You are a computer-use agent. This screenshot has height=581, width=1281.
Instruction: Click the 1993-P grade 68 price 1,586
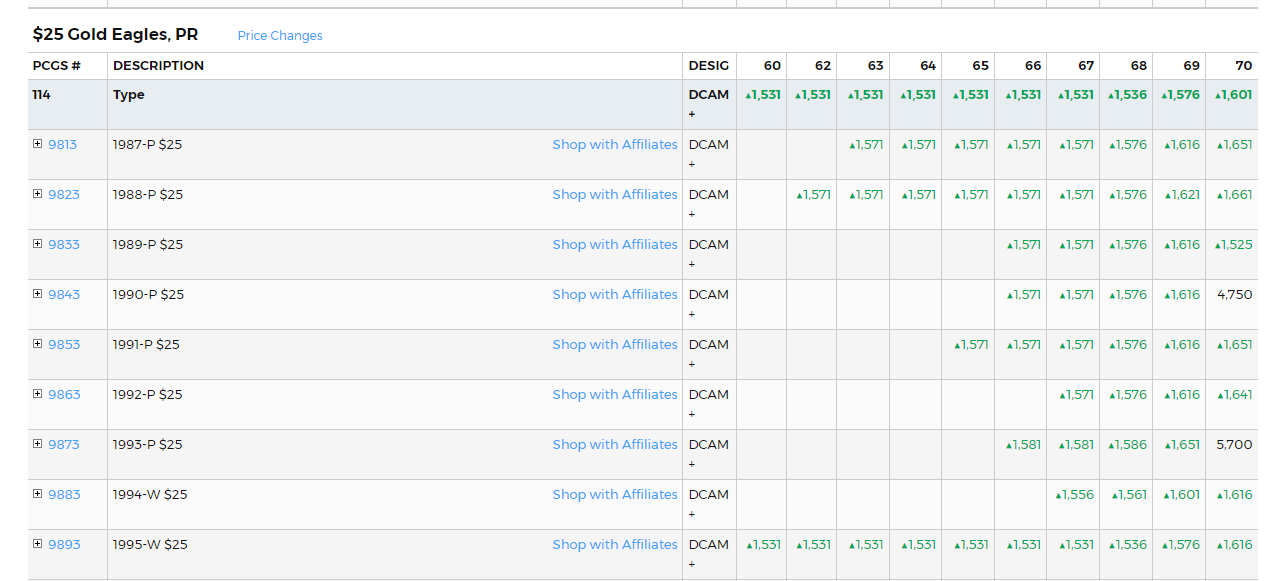click(x=1128, y=444)
